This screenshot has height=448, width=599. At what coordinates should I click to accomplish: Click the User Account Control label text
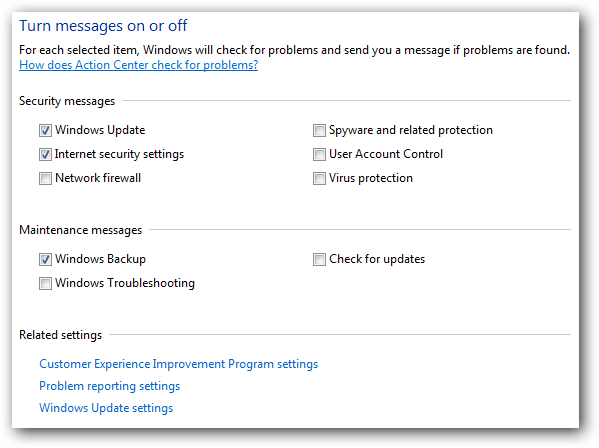coord(386,154)
